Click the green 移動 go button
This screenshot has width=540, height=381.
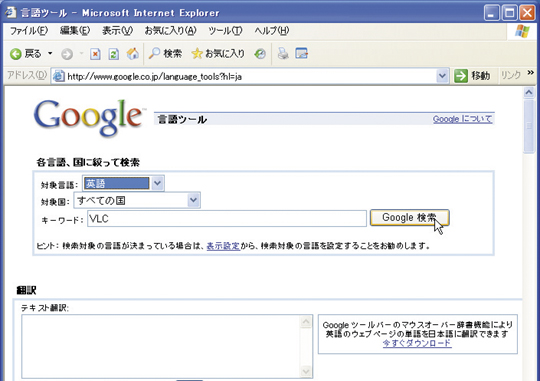tap(472, 76)
